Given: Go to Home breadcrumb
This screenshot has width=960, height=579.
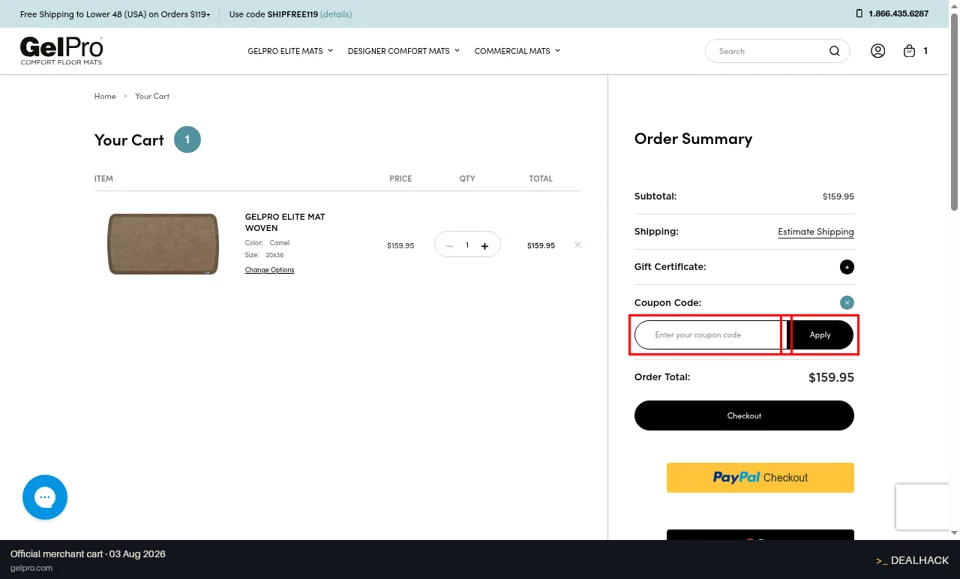Looking at the screenshot, I should click(105, 96).
